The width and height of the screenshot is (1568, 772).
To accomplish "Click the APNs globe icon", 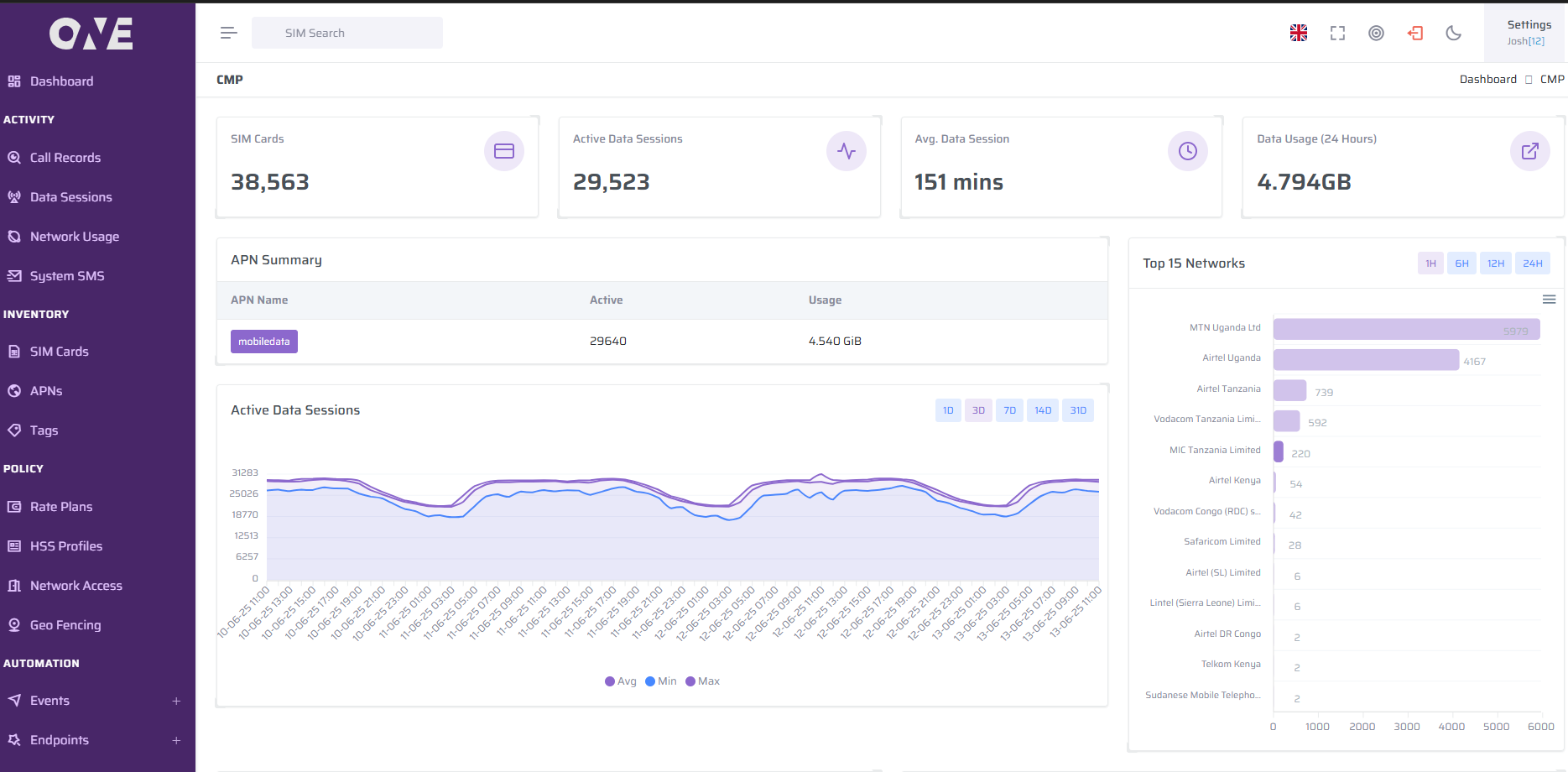I will pyautogui.click(x=14, y=391).
